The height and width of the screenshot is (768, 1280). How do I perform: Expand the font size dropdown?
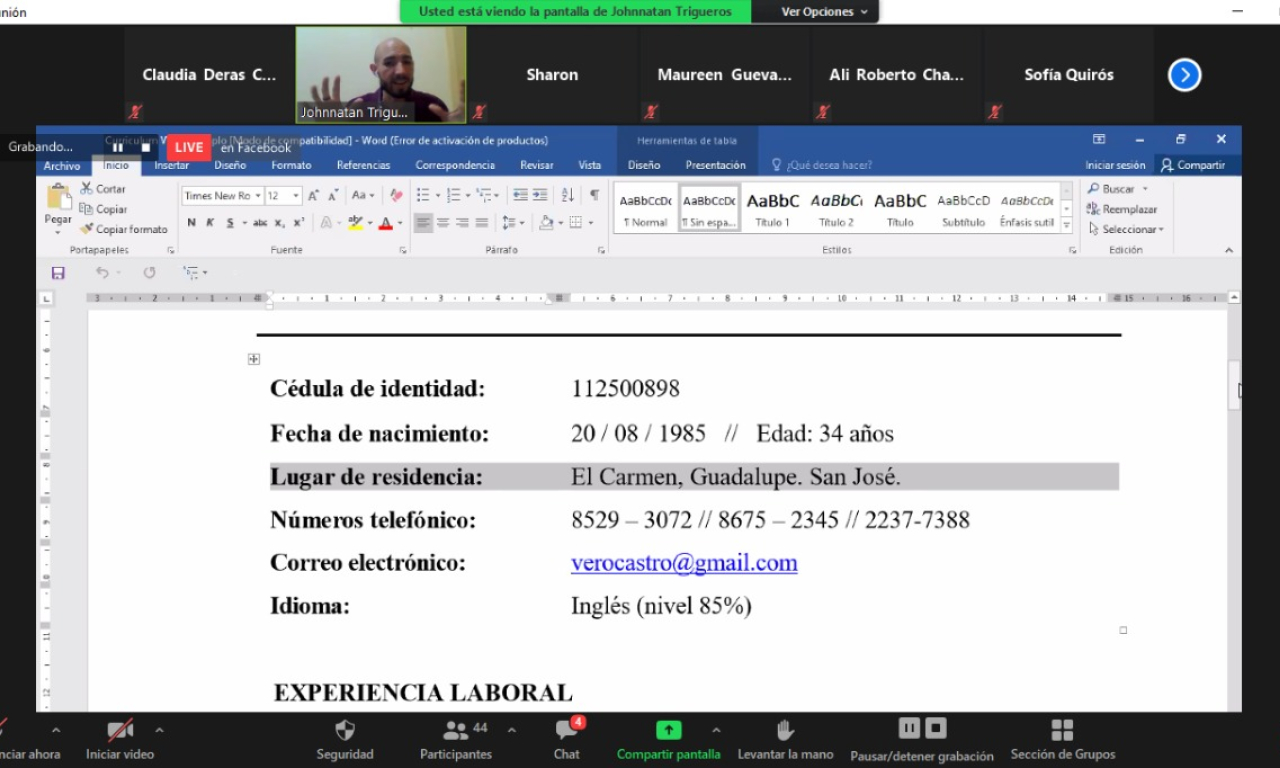tap(297, 196)
